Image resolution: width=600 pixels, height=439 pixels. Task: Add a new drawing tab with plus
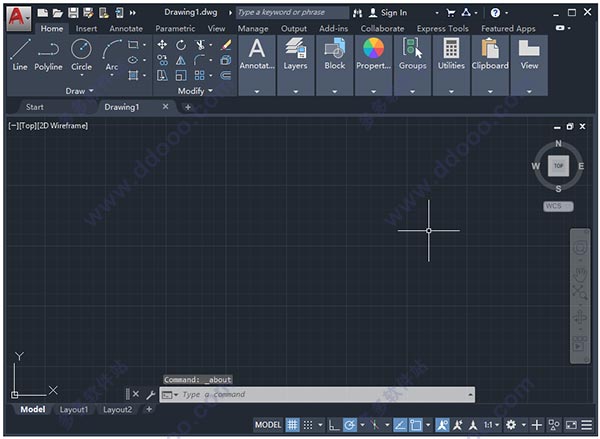tap(188, 107)
